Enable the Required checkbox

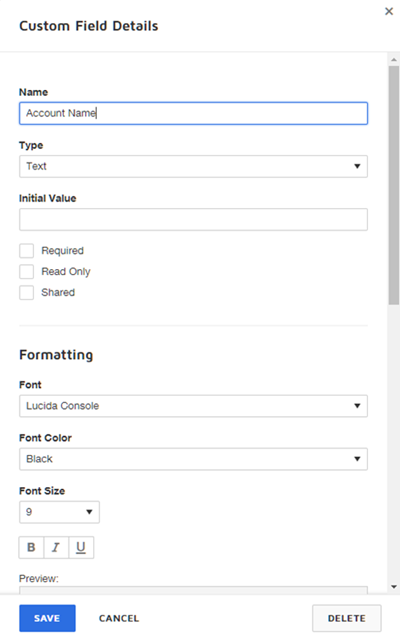coord(27,251)
